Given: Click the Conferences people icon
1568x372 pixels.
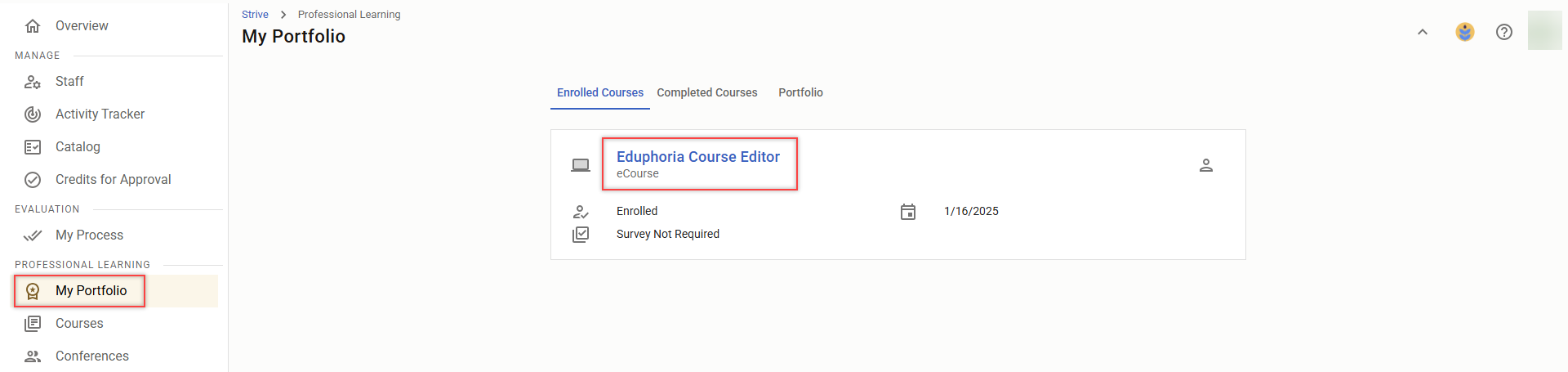Looking at the screenshot, I should click(x=33, y=356).
